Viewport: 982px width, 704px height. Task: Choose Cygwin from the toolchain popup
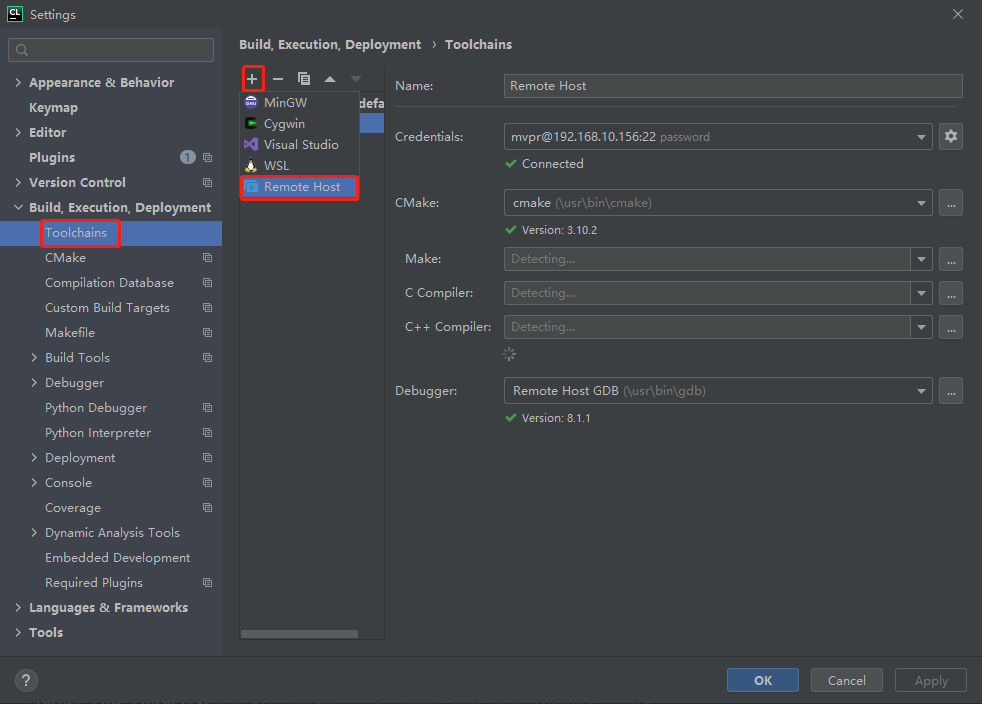click(299, 123)
